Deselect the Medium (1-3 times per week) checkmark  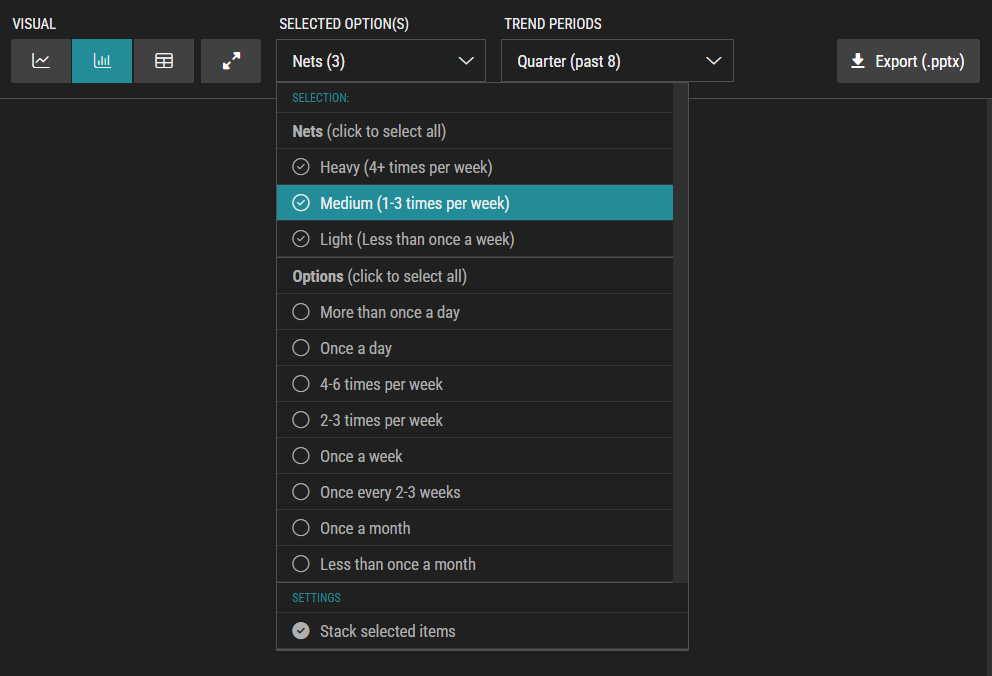point(301,203)
